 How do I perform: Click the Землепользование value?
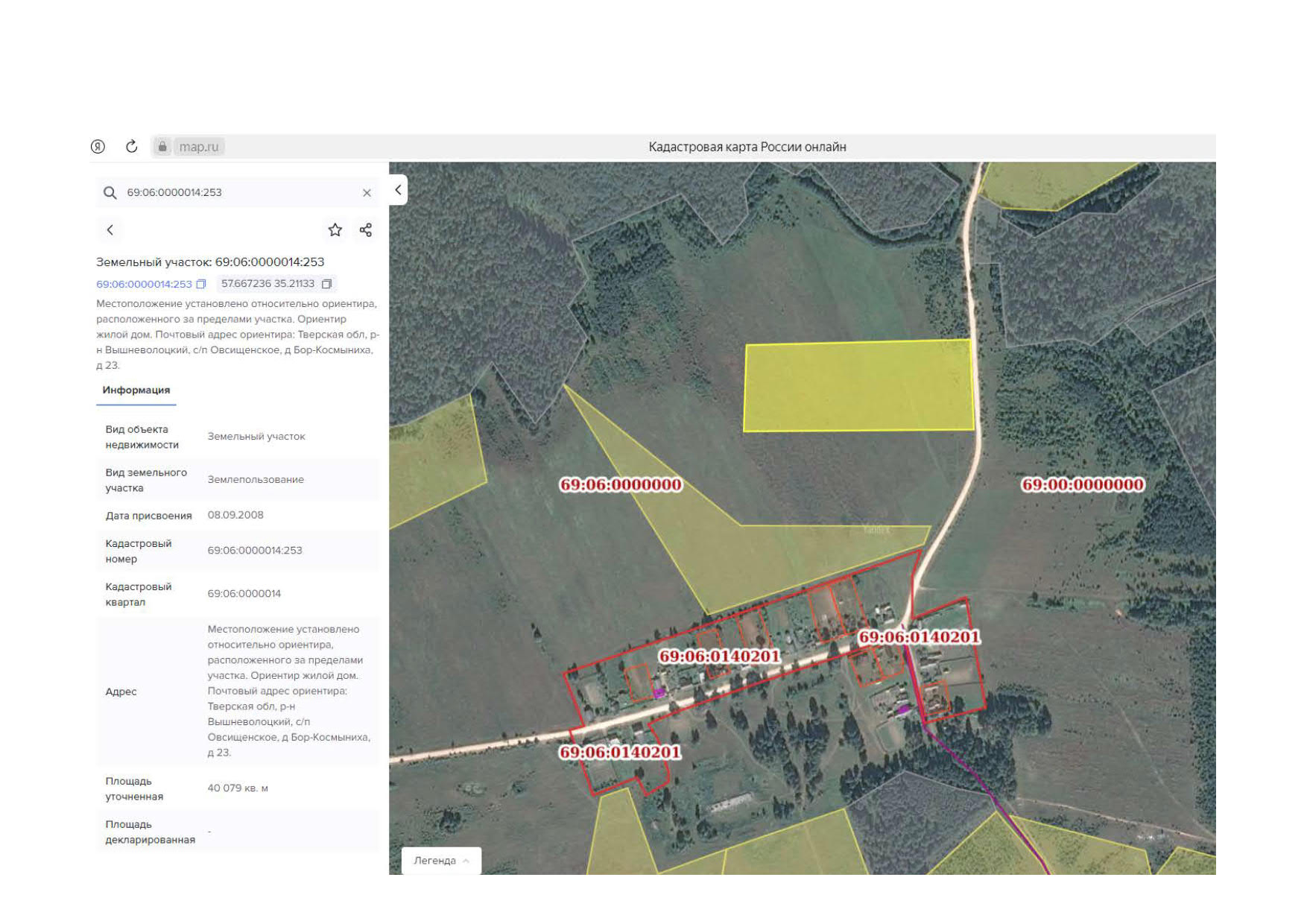coord(256,480)
